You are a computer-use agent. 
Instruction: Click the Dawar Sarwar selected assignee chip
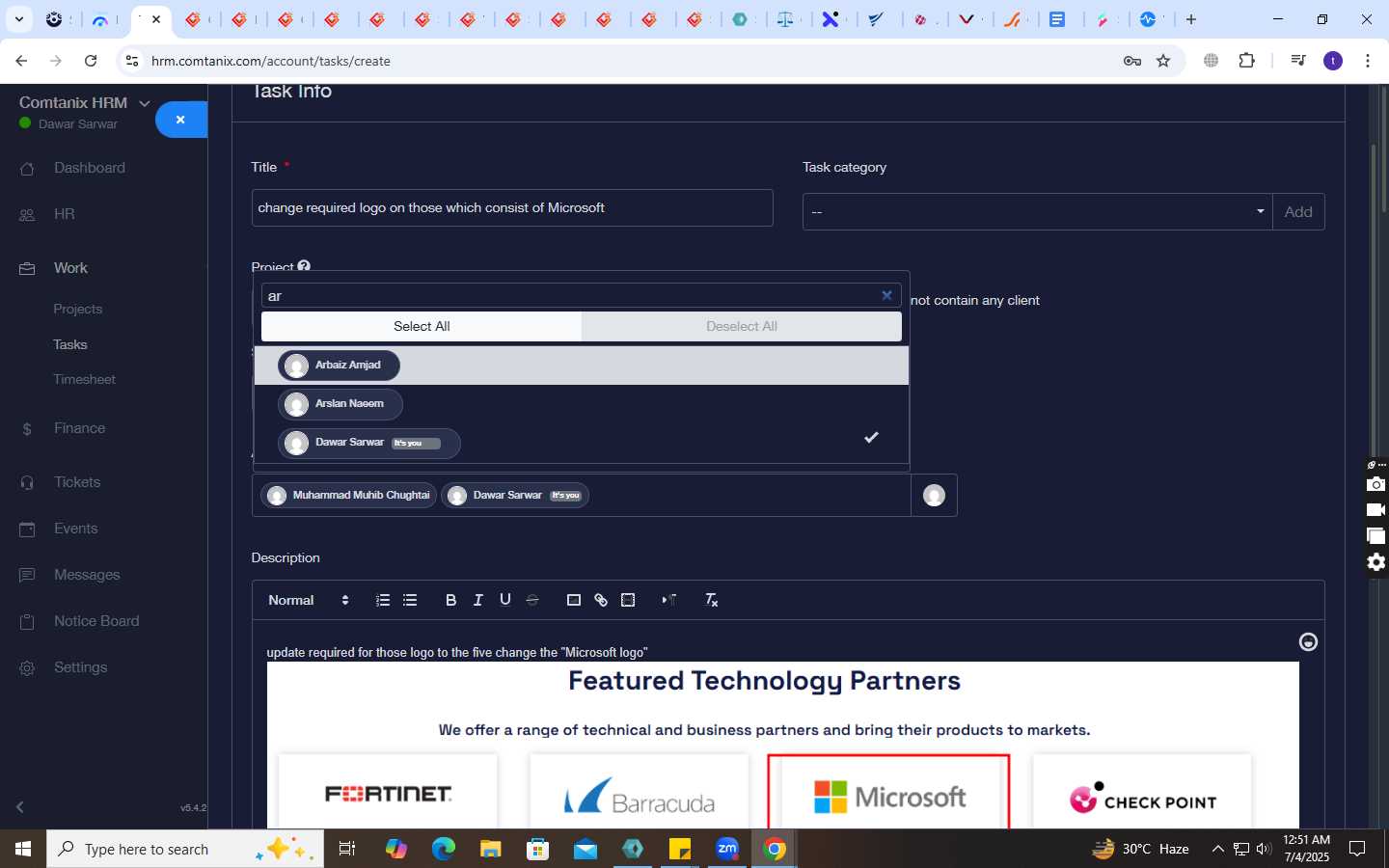click(515, 495)
